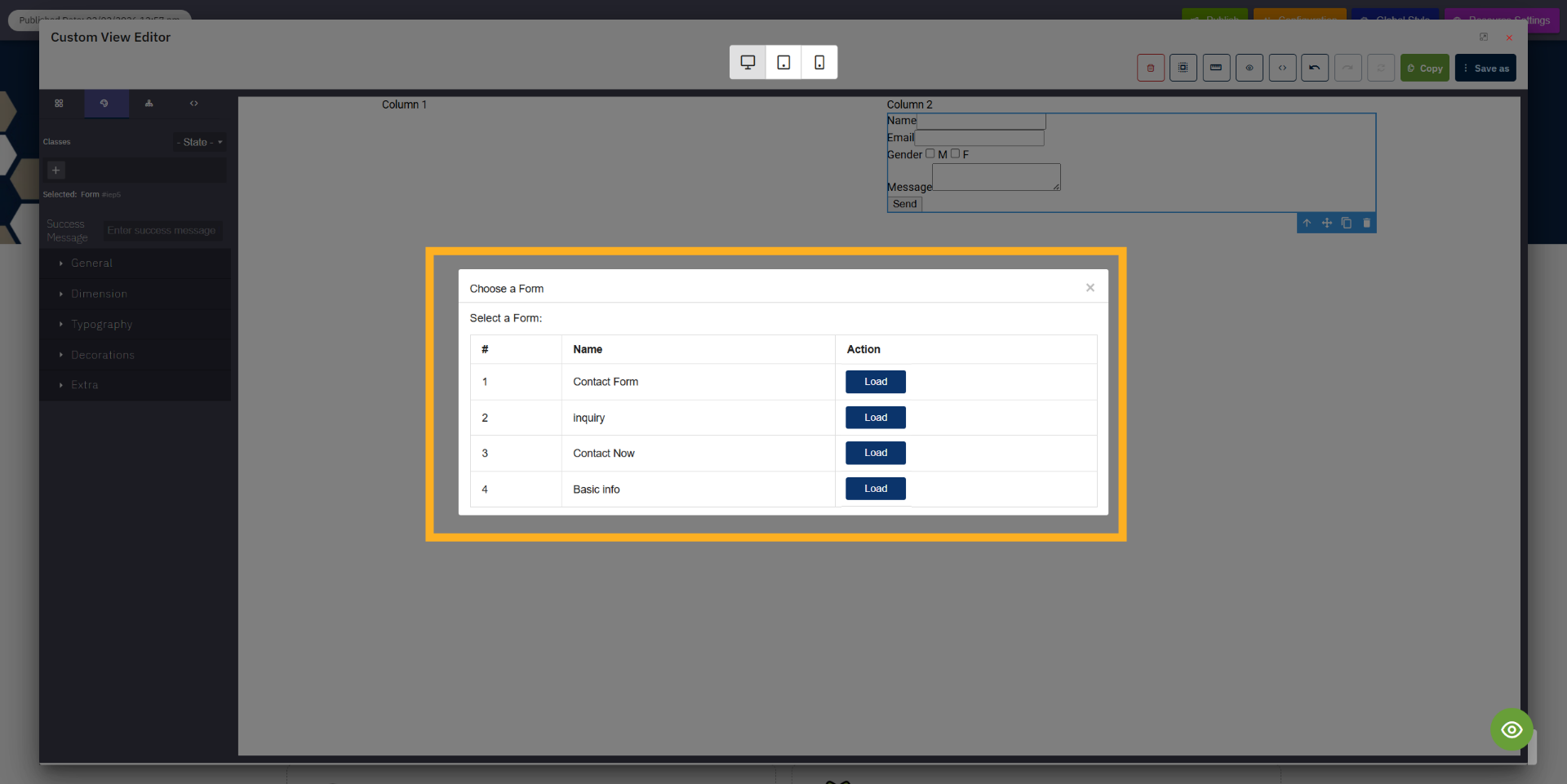Open the canvas code viewer icon
Viewport: 1567px width, 784px height.
coord(1282,68)
